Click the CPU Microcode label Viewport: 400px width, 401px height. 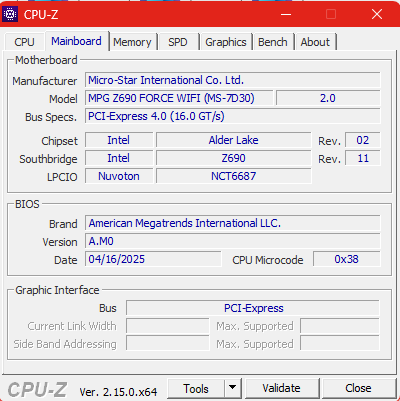[268, 260]
